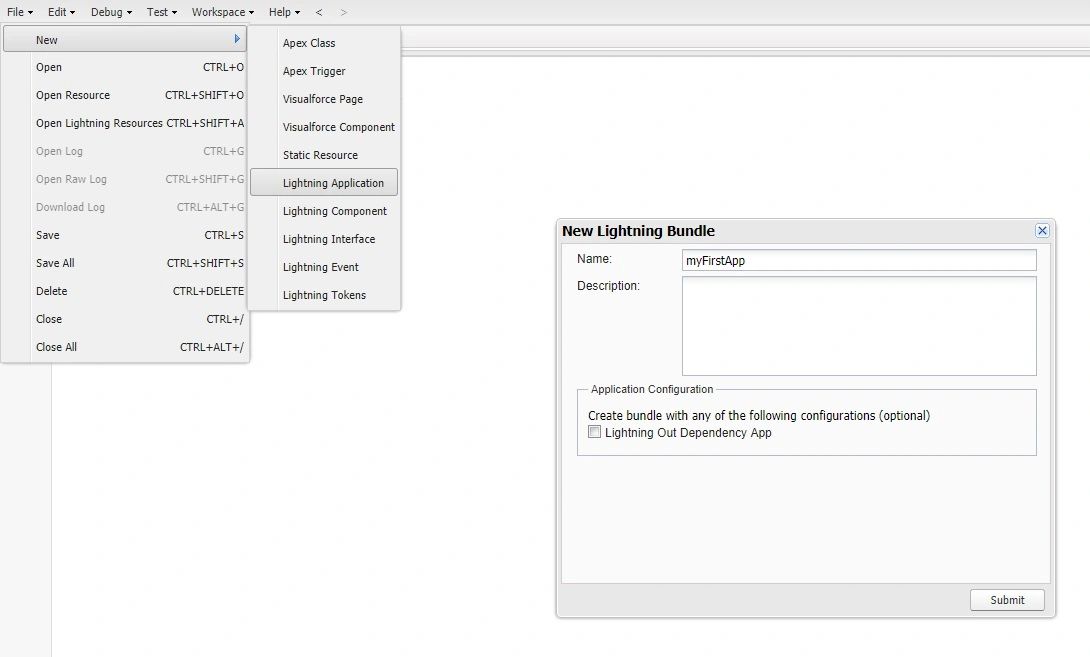Click the Name input field
1090x657 pixels.
[858, 260]
